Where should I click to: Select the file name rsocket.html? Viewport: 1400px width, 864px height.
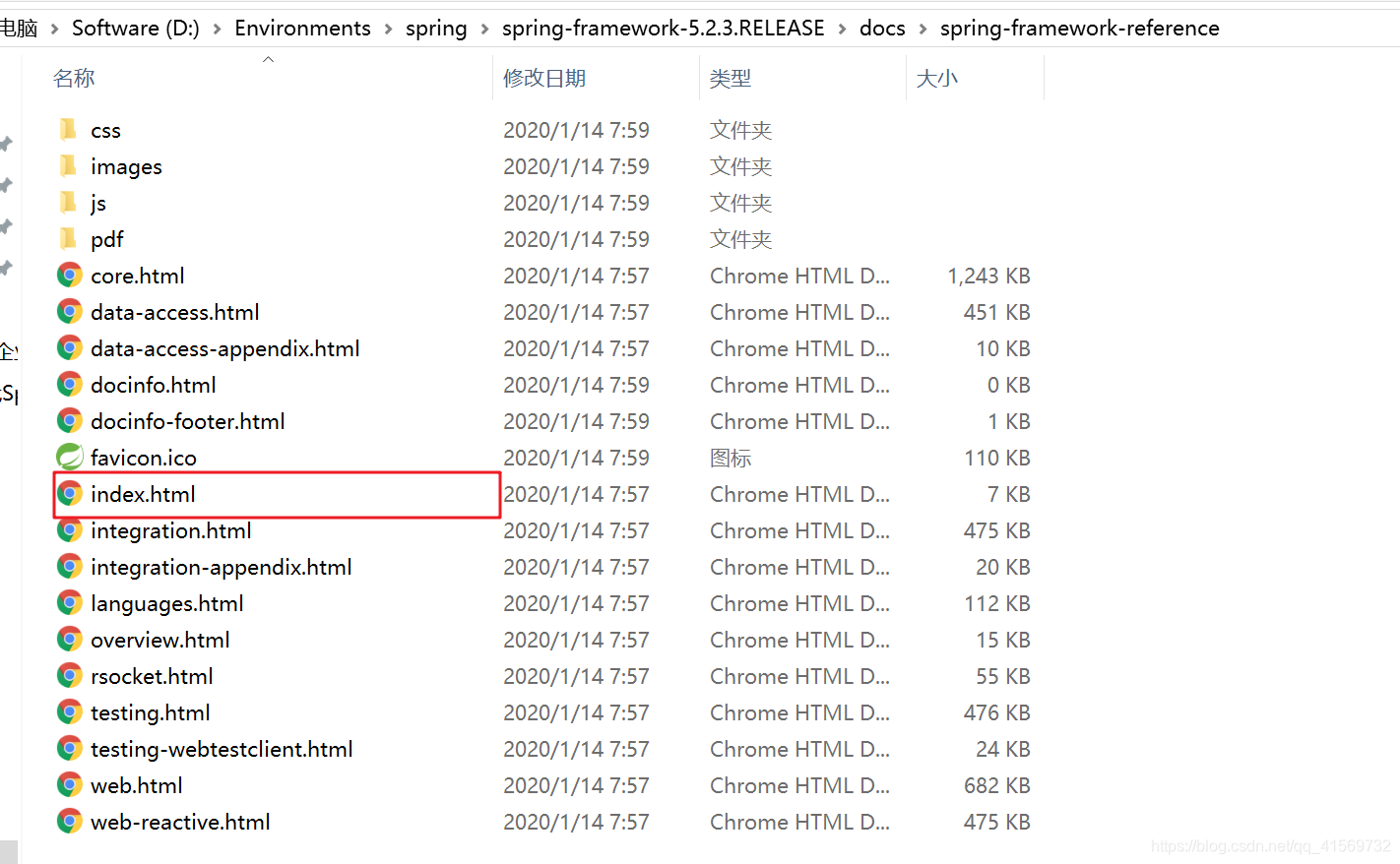point(152,676)
